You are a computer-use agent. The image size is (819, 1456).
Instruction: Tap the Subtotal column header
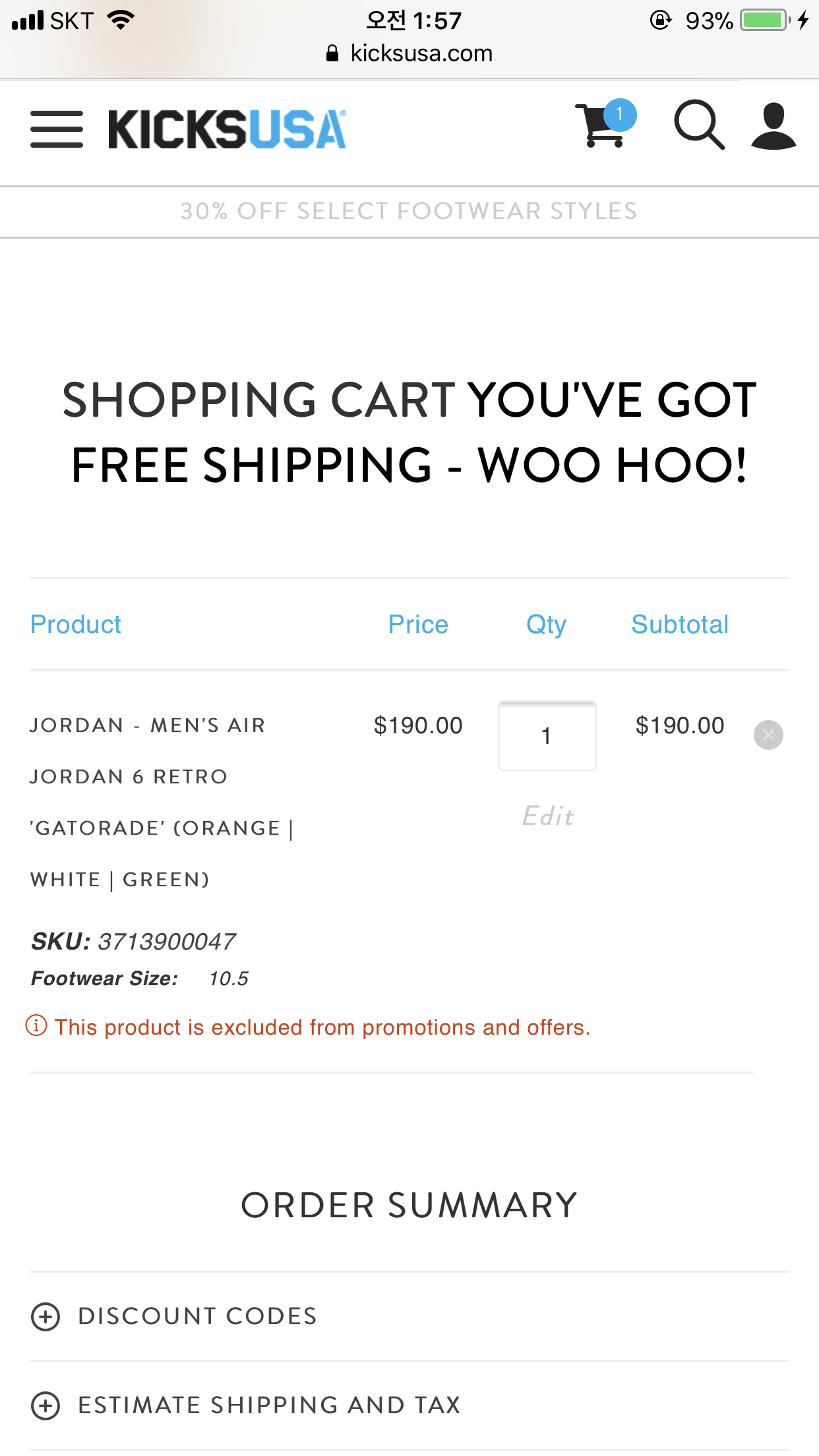[x=680, y=624]
